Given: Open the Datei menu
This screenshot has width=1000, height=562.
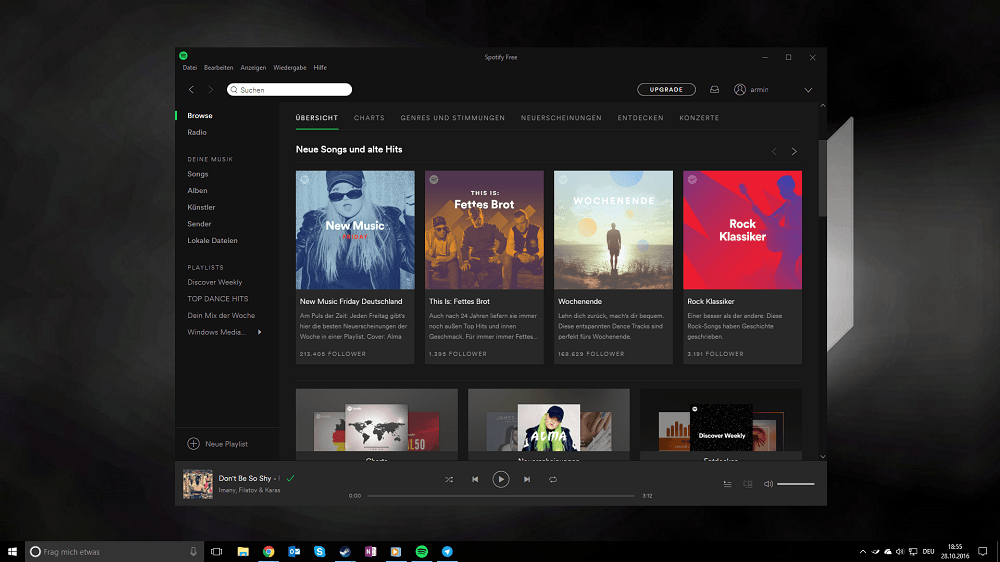Looking at the screenshot, I should pyautogui.click(x=189, y=68).
